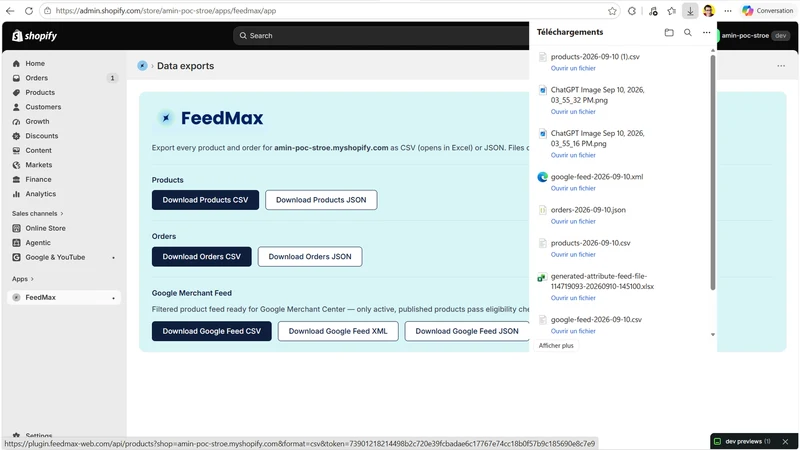Close the dev previews bar
The width and height of the screenshot is (800, 450).
coord(785,442)
